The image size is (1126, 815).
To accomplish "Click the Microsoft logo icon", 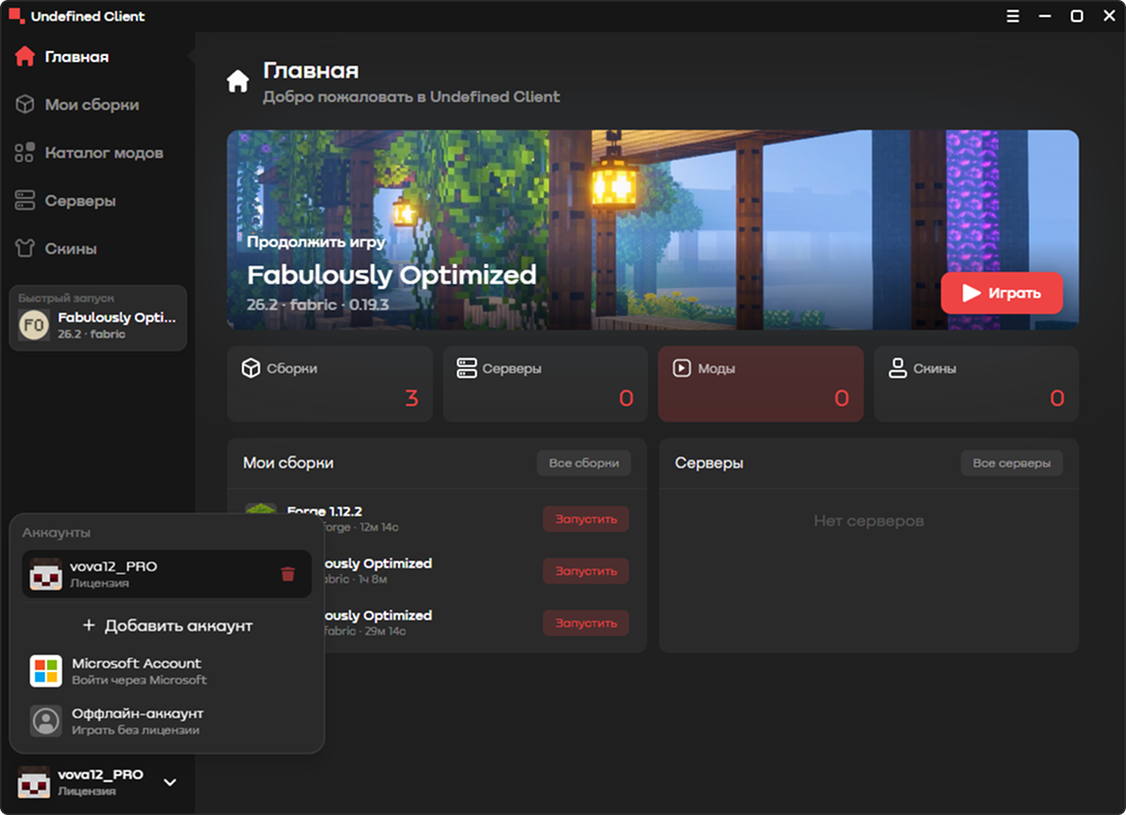I will pyautogui.click(x=46, y=671).
